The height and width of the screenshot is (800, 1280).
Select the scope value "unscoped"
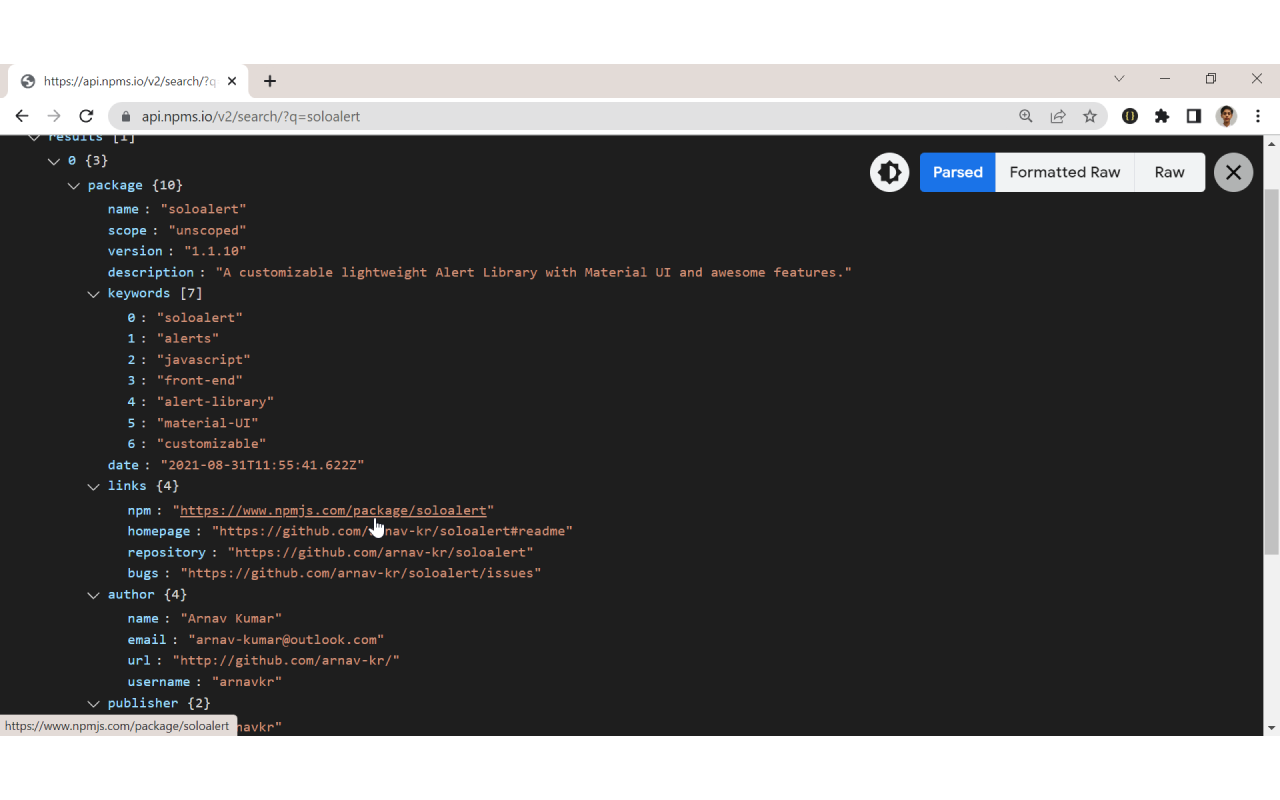coord(207,230)
